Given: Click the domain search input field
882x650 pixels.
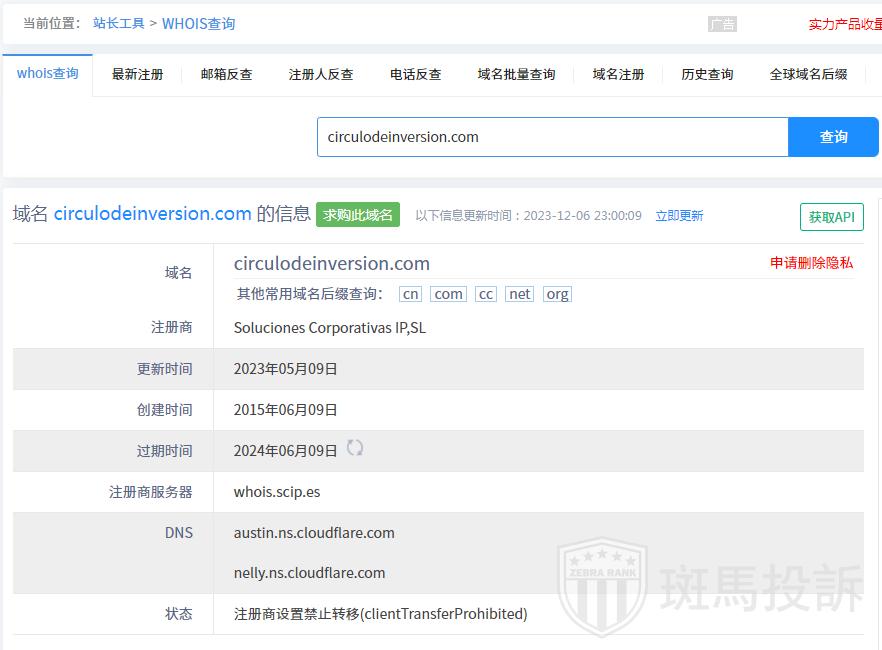Looking at the screenshot, I should click(552, 137).
